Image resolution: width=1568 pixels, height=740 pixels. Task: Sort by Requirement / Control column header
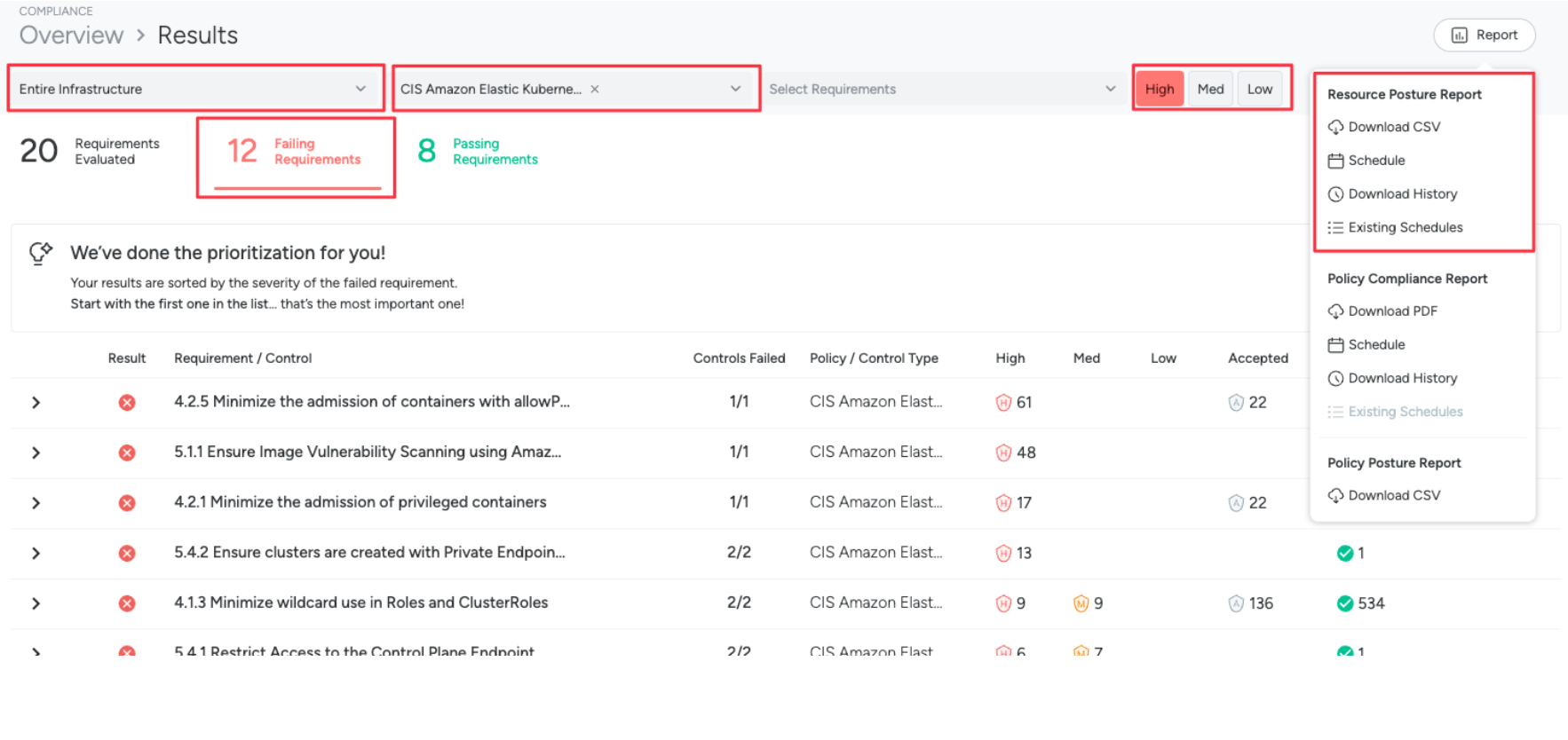point(243,358)
